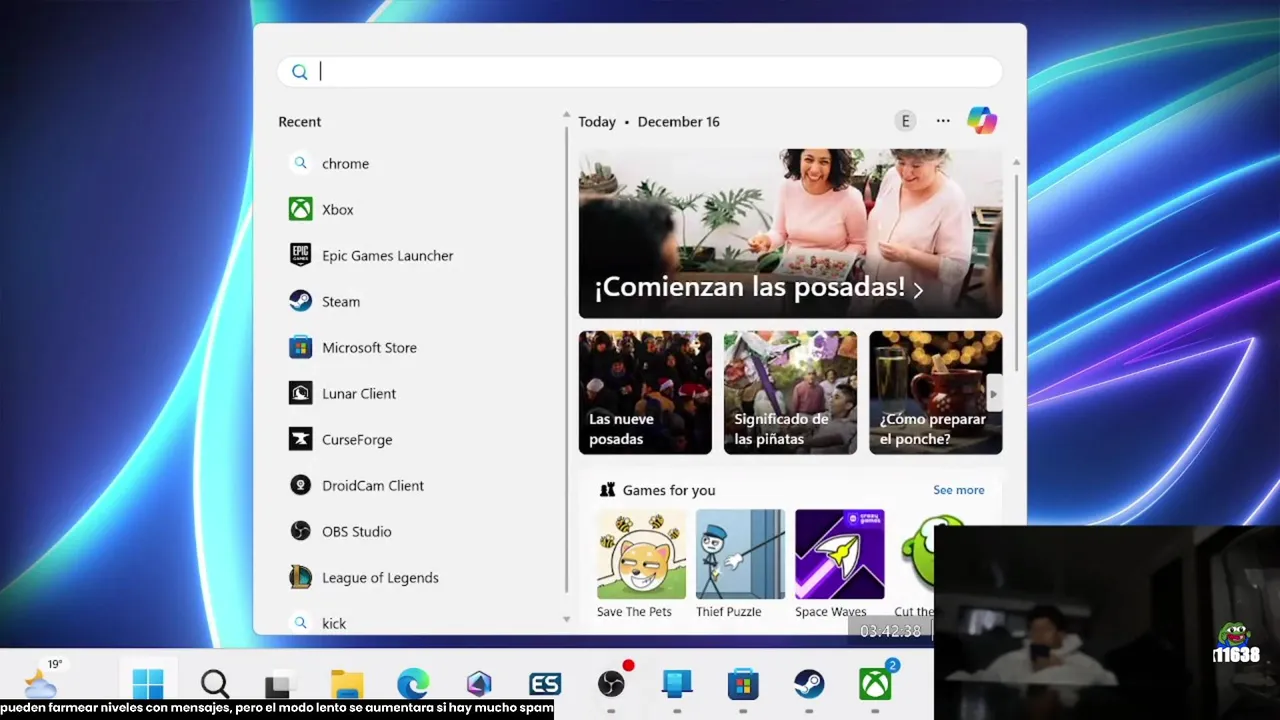Launch DroidCam Client icon from Recent

pyautogui.click(x=300, y=485)
